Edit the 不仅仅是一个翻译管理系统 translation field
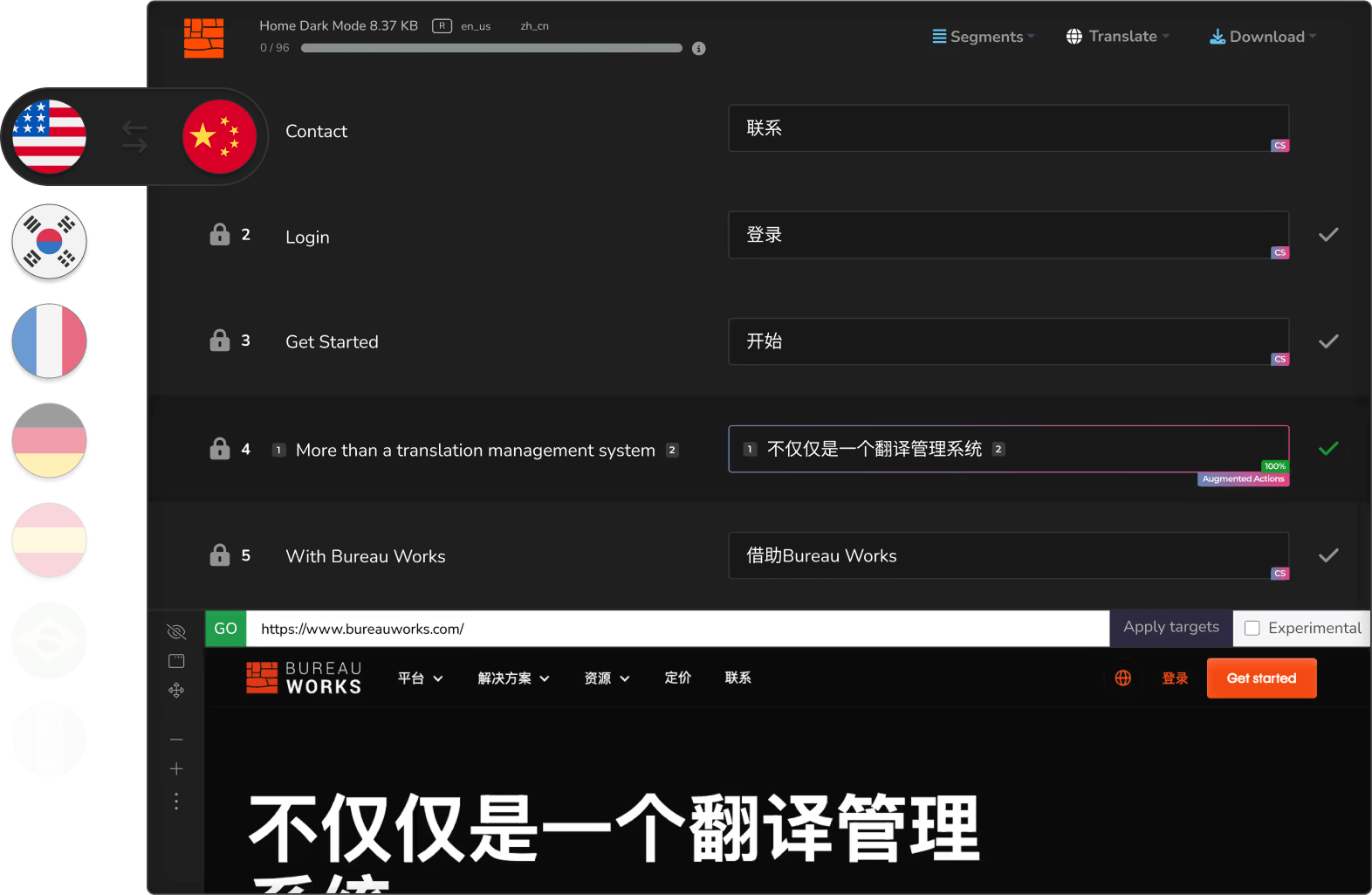The image size is (1372, 895). (x=1009, y=449)
